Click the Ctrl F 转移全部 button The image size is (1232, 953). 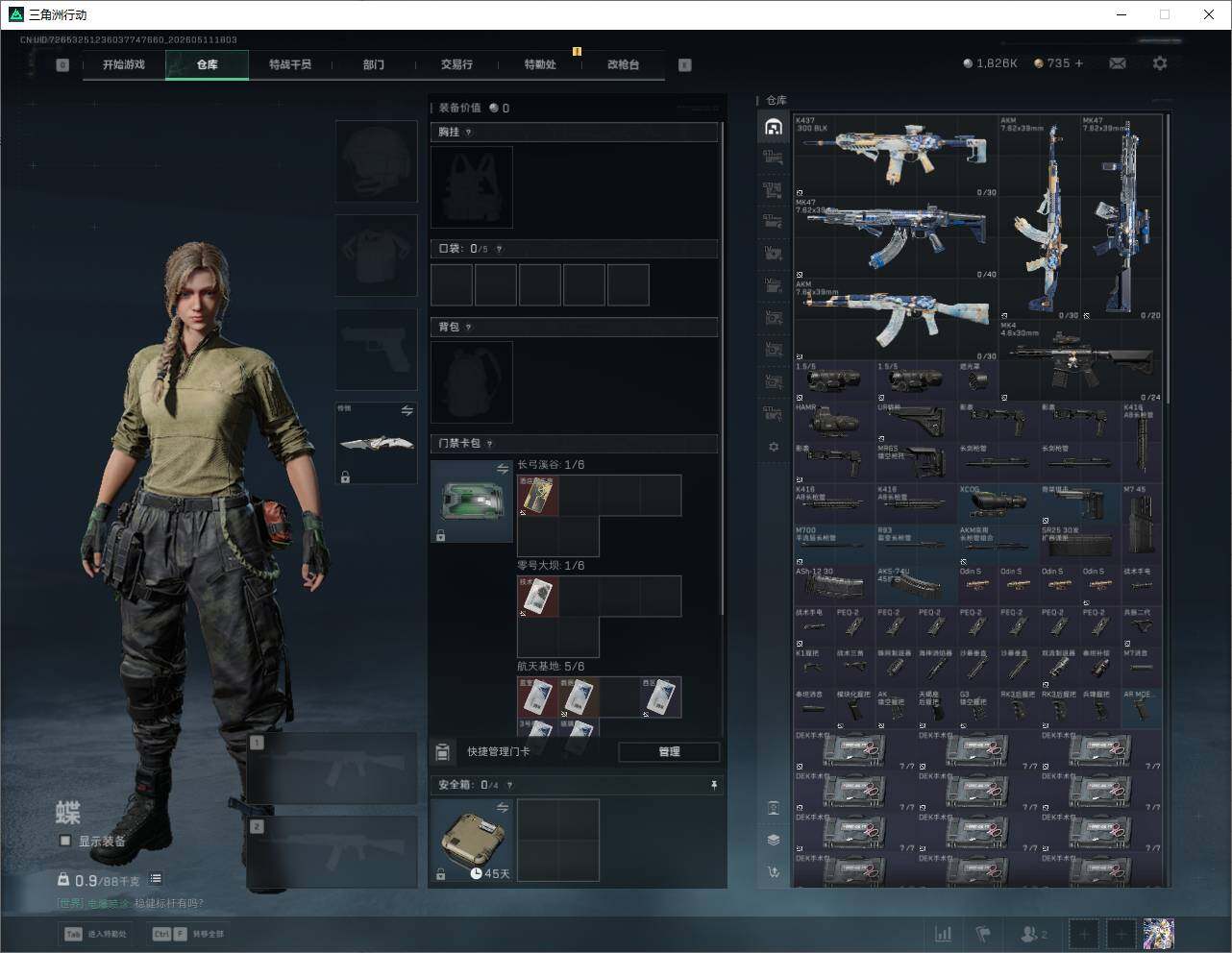point(188,934)
